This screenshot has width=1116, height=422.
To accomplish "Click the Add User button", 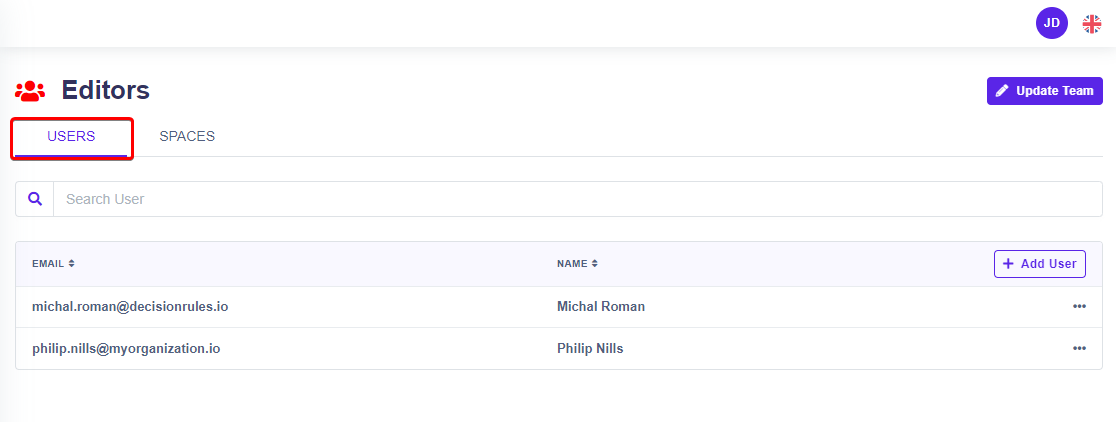I will point(1039,264).
